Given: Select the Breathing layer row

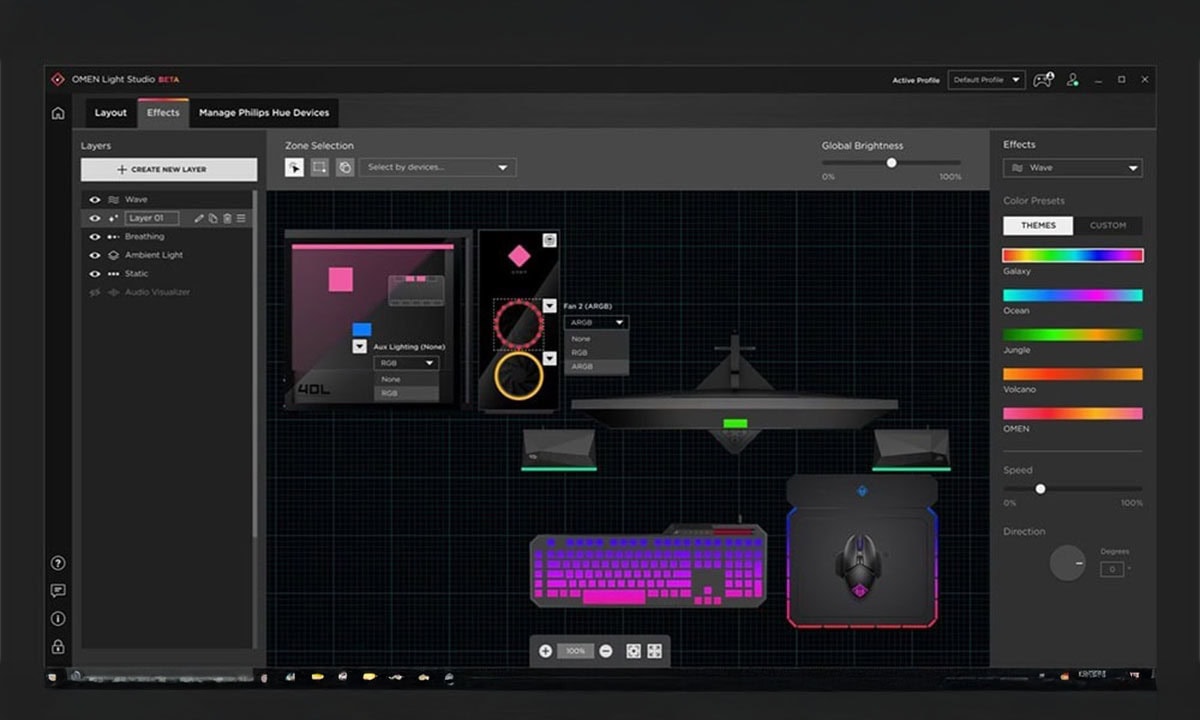Looking at the screenshot, I should tap(168, 237).
